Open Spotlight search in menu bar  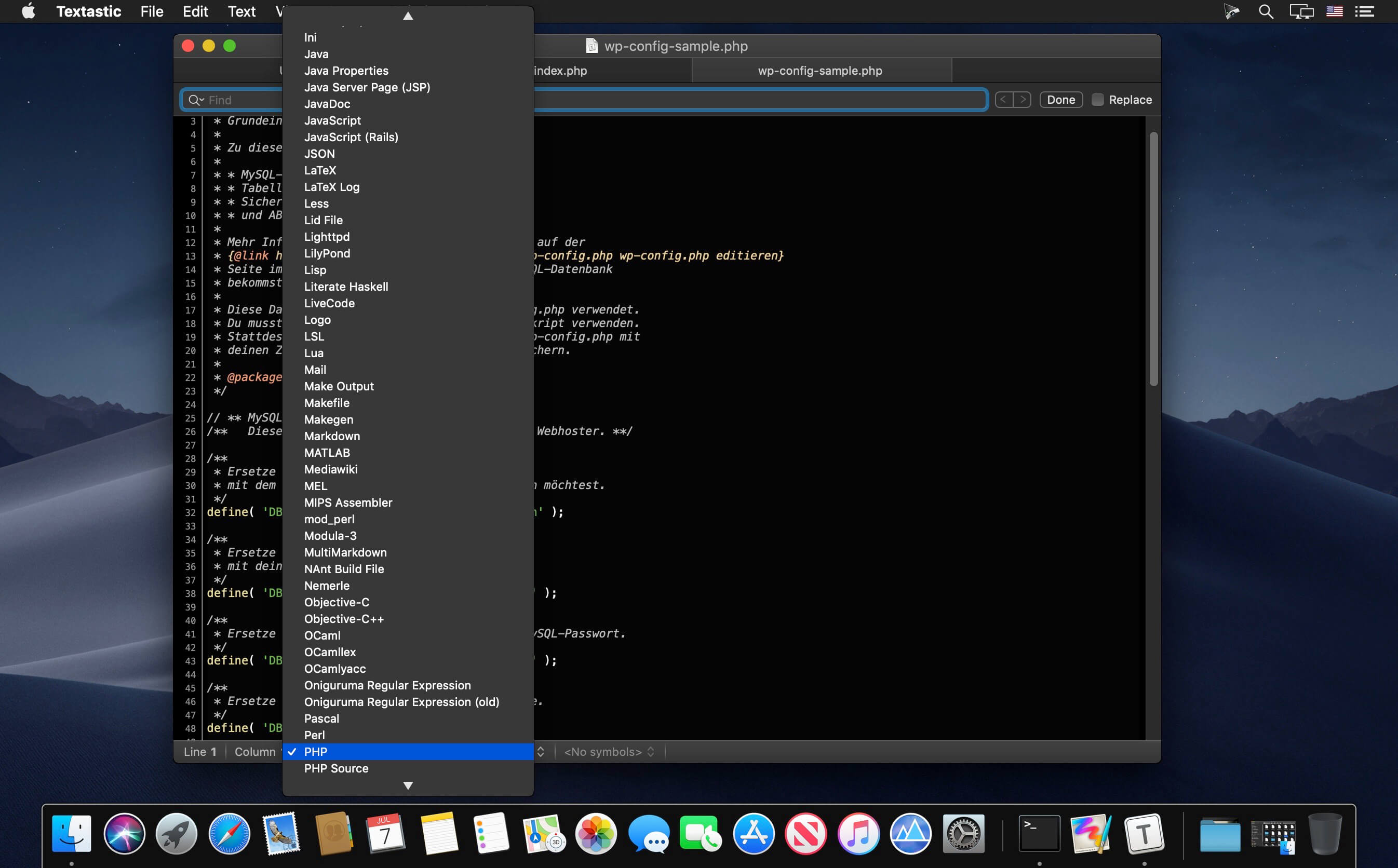click(x=1266, y=11)
